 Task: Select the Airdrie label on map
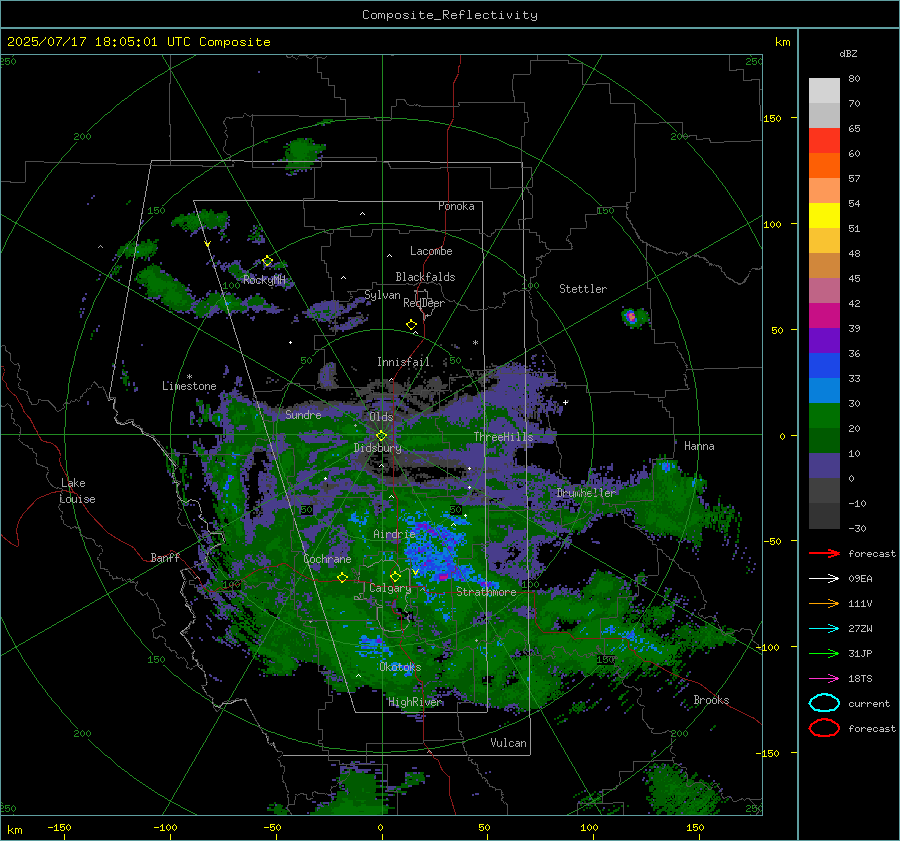click(x=394, y=534)
